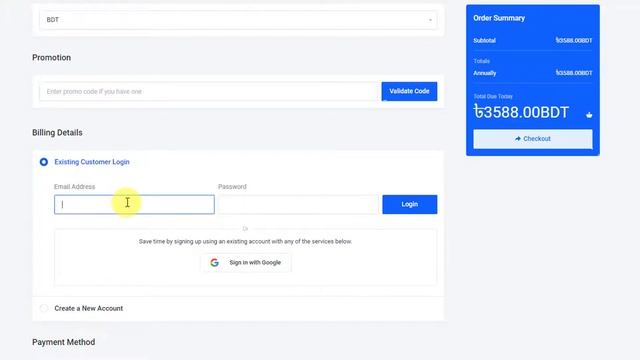This screenshot has width=640, height=360.
Task: Click into the Password field
Action: click(x=299, y=204)
